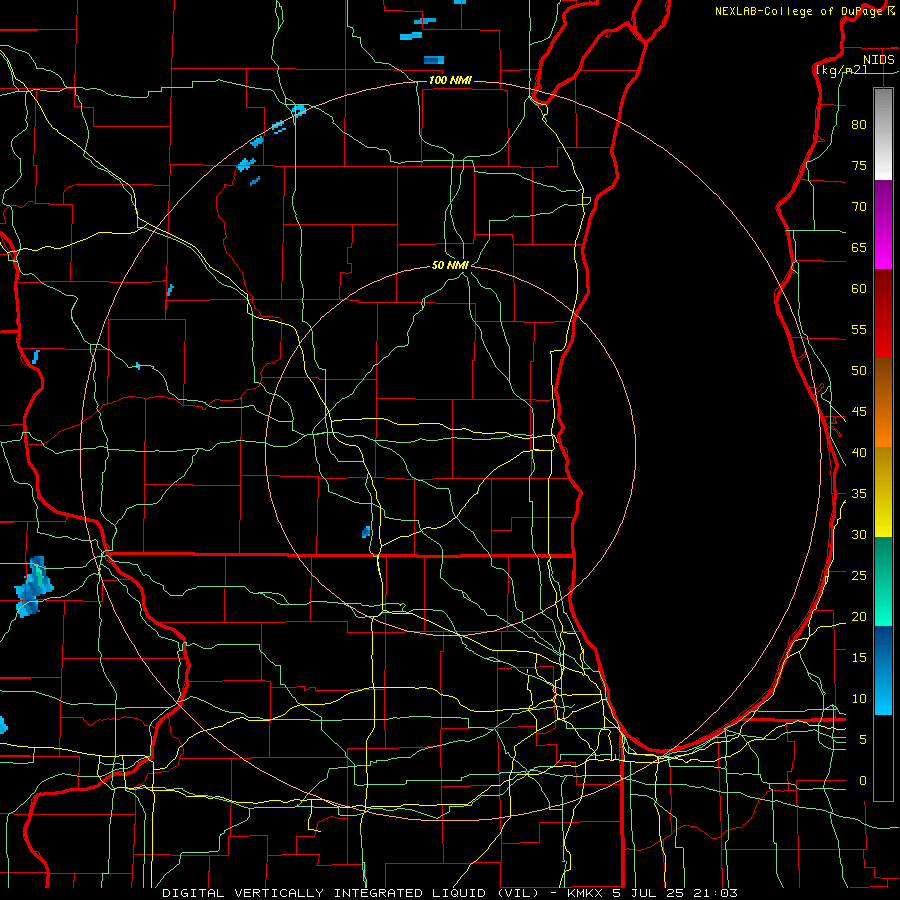Click the 15 value on the color scale

(x=859, y=657)
